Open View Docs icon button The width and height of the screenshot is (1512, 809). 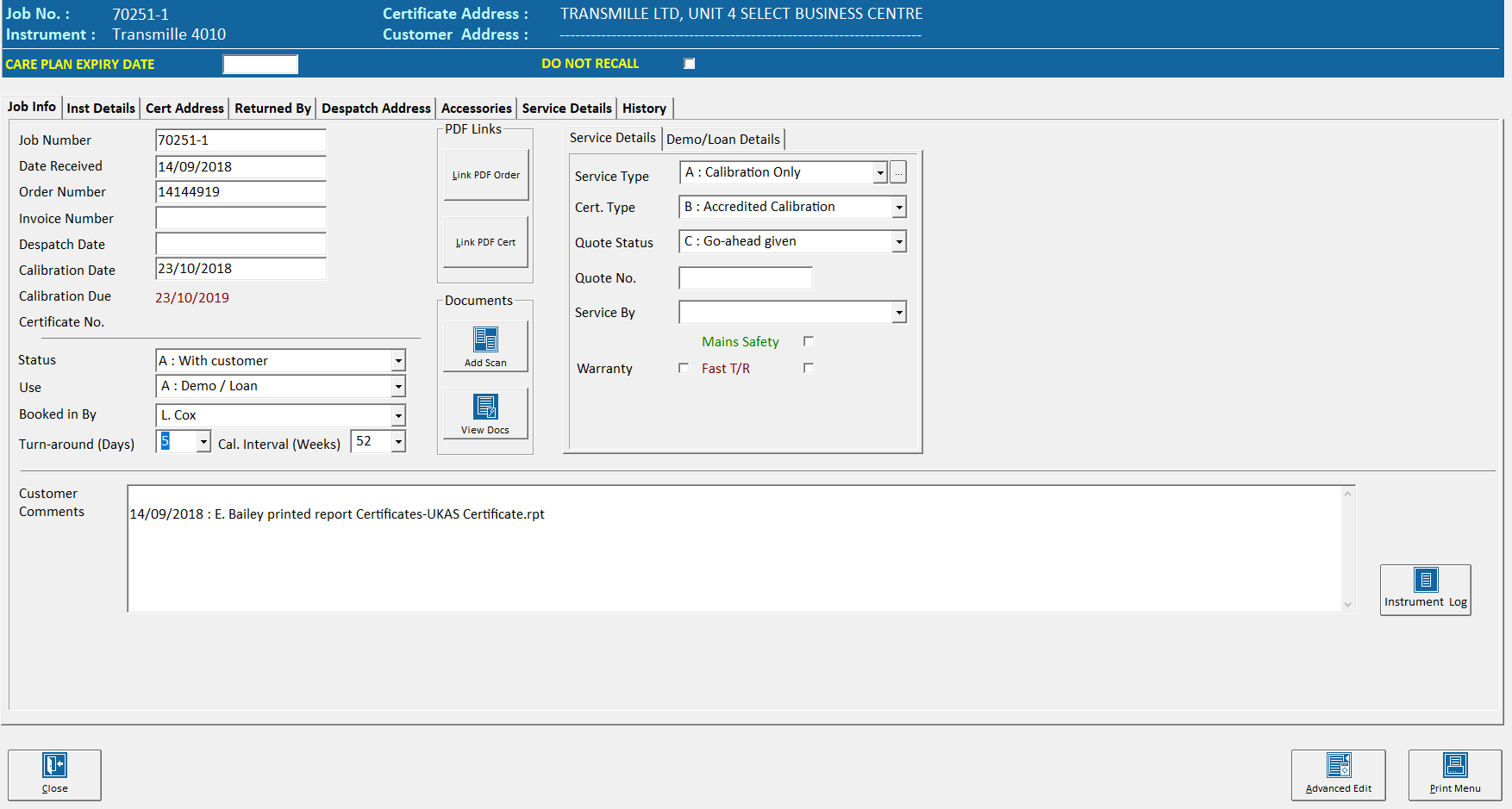(485, 413)
